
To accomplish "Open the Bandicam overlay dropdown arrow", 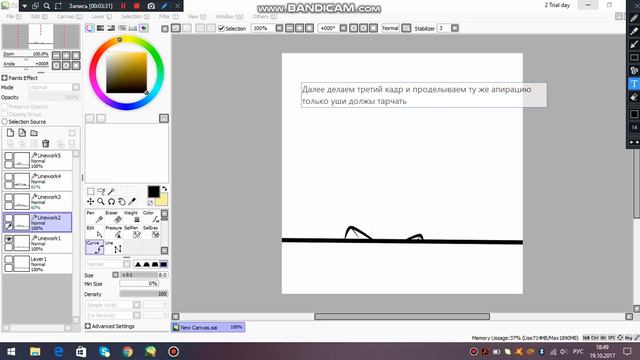I will [x=24, y=6].
